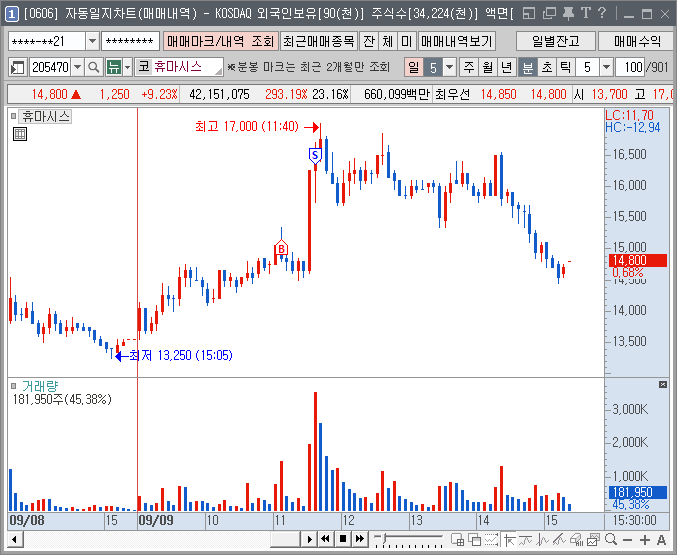677x555 pixels.
Task: Click the window number 1 icon in title bar
Action: pyautogui.click(x=11, y=14)
